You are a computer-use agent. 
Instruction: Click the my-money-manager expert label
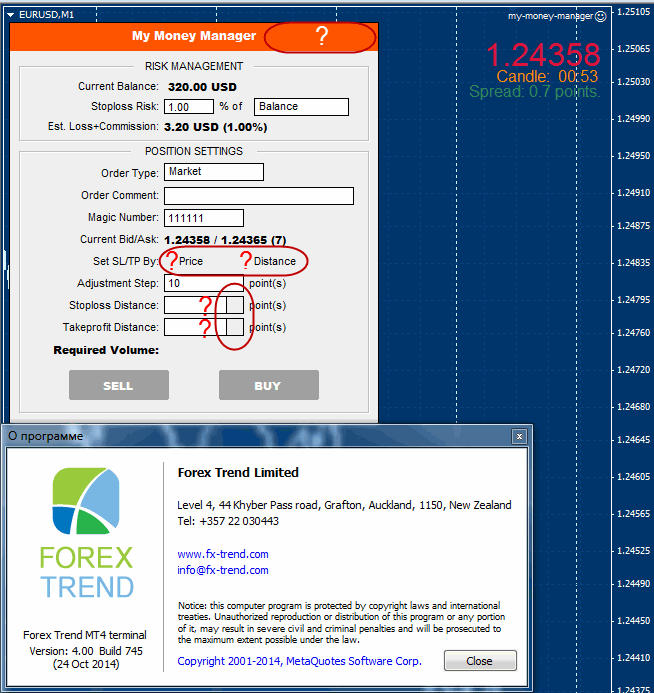coord(550,16)
